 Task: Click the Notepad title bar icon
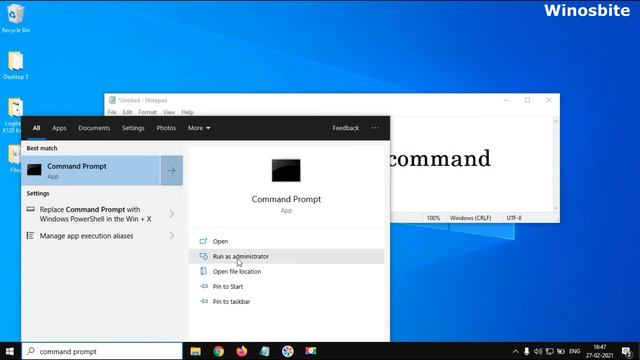(112, 100)
